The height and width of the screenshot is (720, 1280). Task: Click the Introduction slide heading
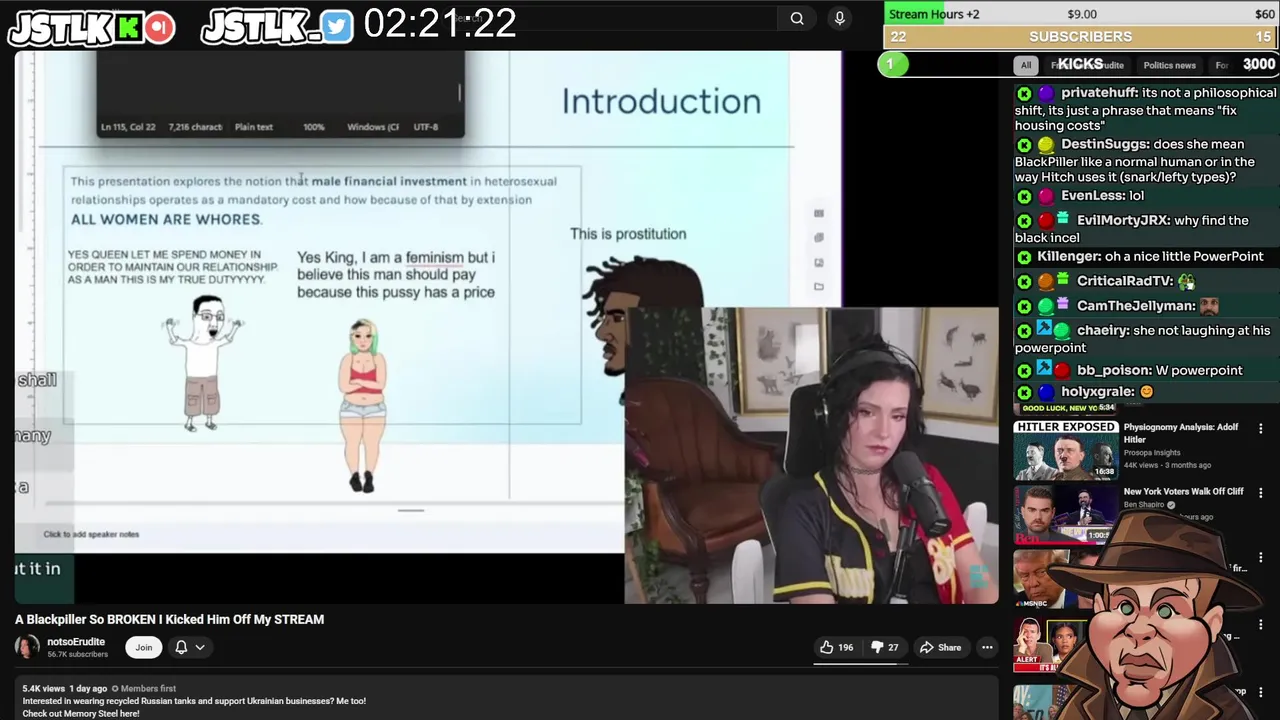pos(661,101)
